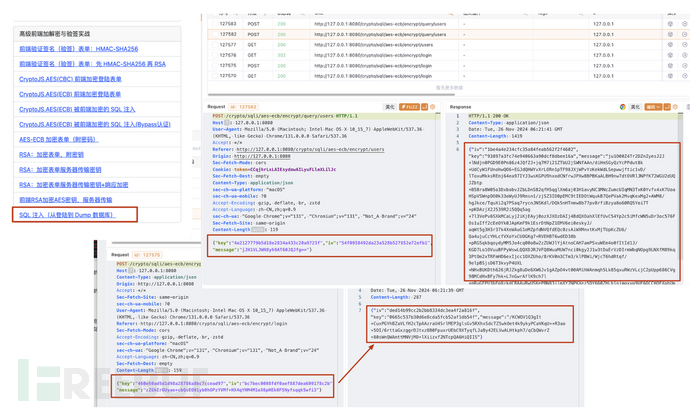Tick the checkbox for request 127576
The width and height of the screenshot is (690, 408).
coord(215,55)
